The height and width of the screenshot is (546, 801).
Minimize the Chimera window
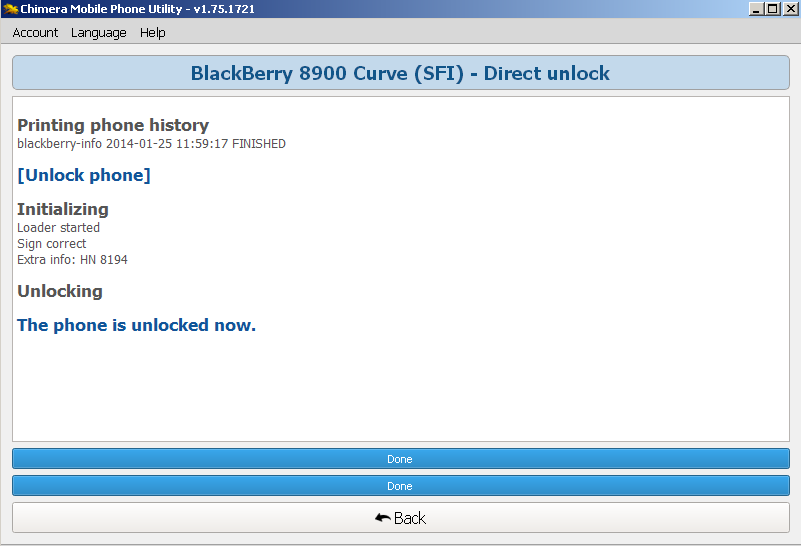757,9
